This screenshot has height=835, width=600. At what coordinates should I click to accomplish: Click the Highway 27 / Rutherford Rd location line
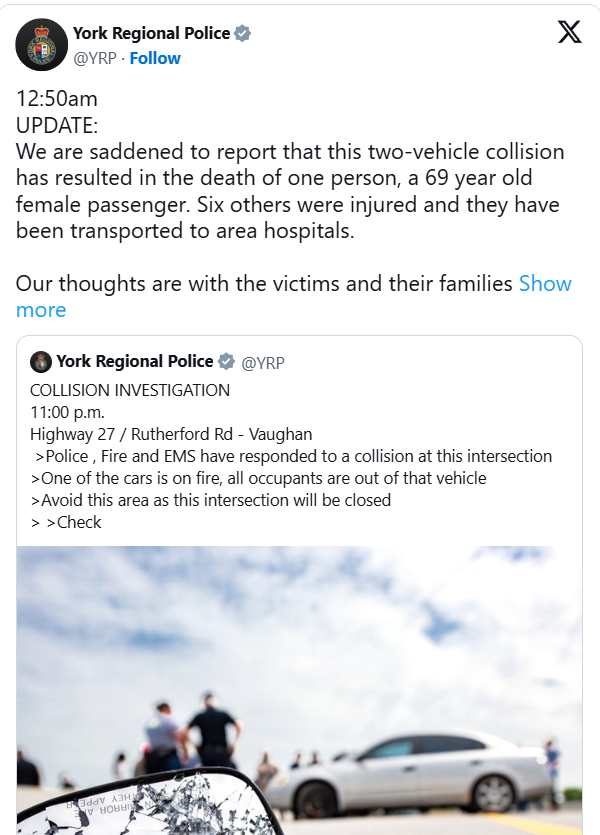(171, 434)
